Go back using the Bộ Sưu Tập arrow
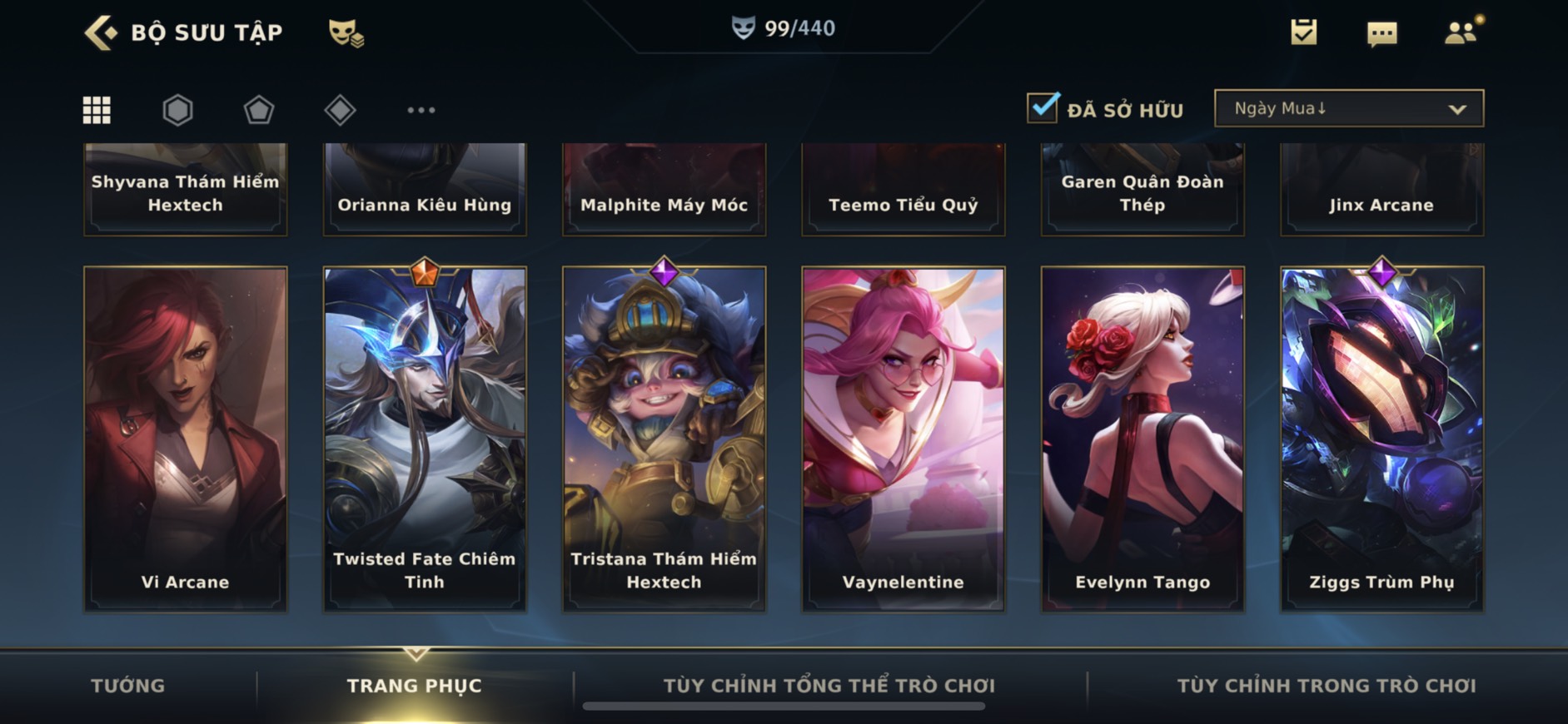1568x724 pixels. [x=101, y=32]
